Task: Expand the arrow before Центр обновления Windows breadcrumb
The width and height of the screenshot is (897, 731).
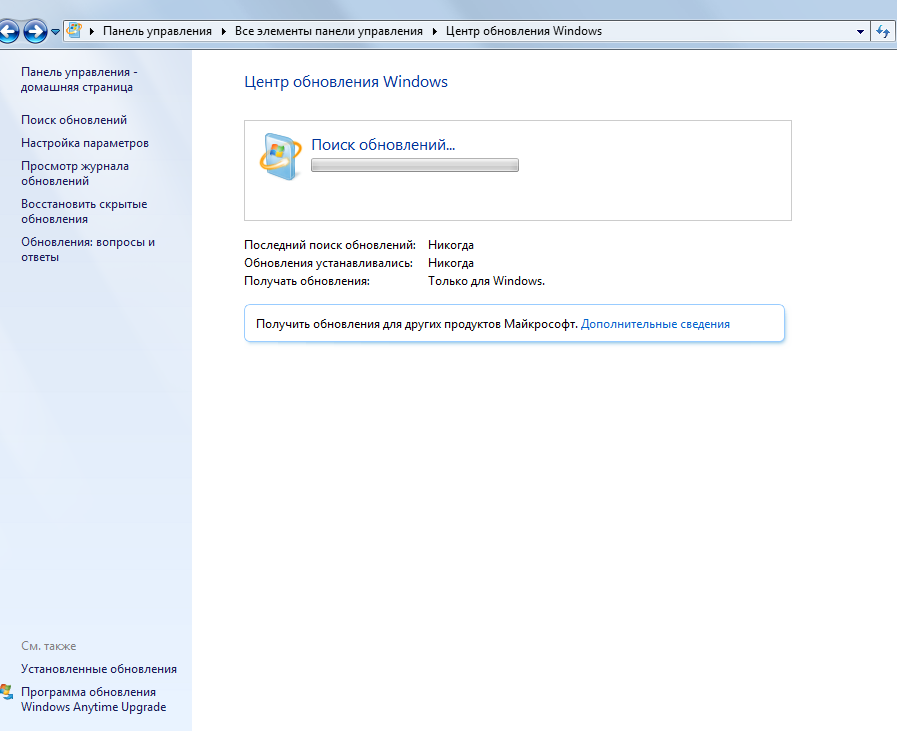Action: point(435,31)
